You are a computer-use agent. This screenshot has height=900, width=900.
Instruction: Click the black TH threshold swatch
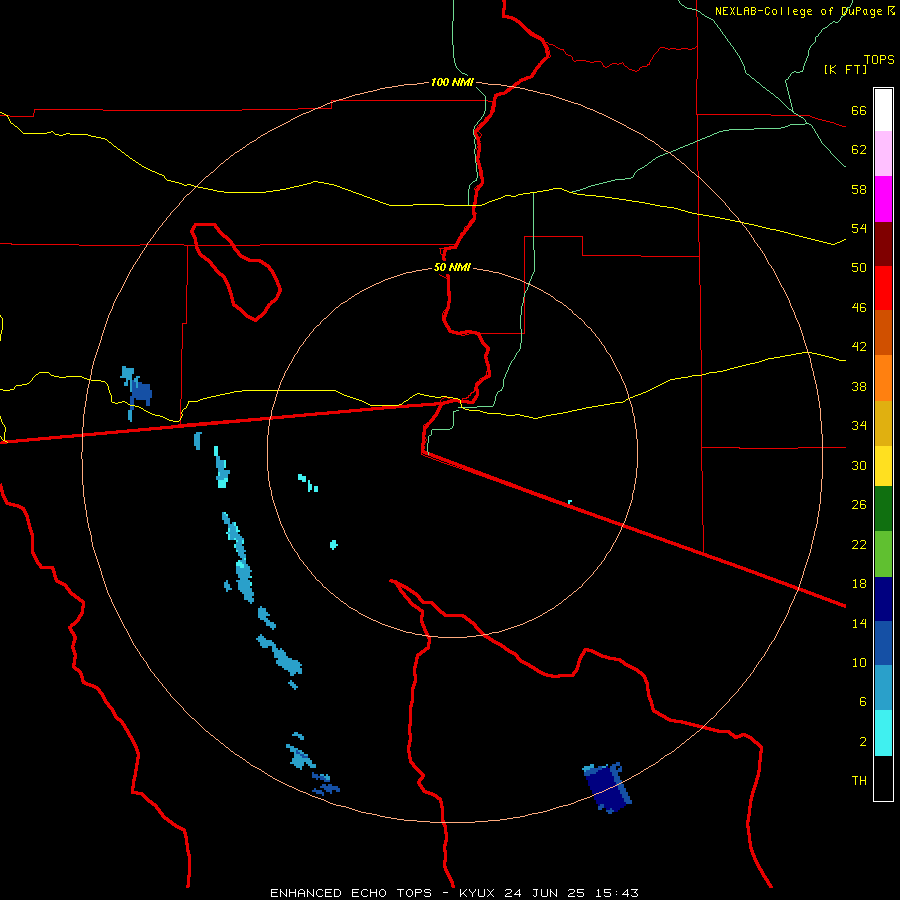click(883, 778)
